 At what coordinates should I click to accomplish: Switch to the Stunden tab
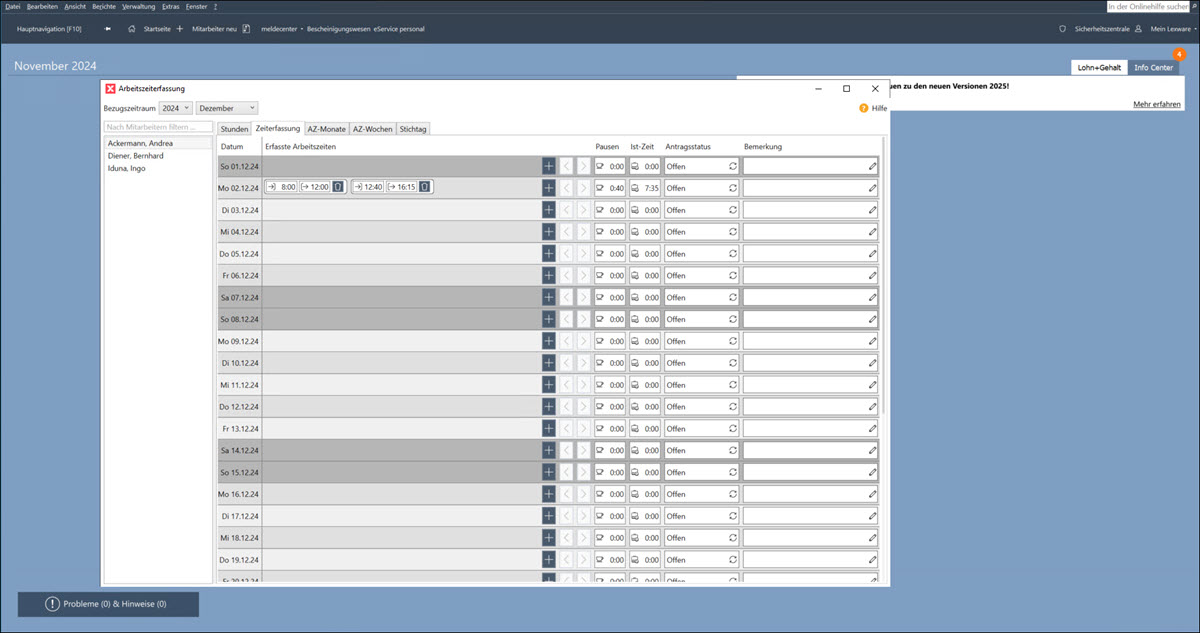point(234,129)
